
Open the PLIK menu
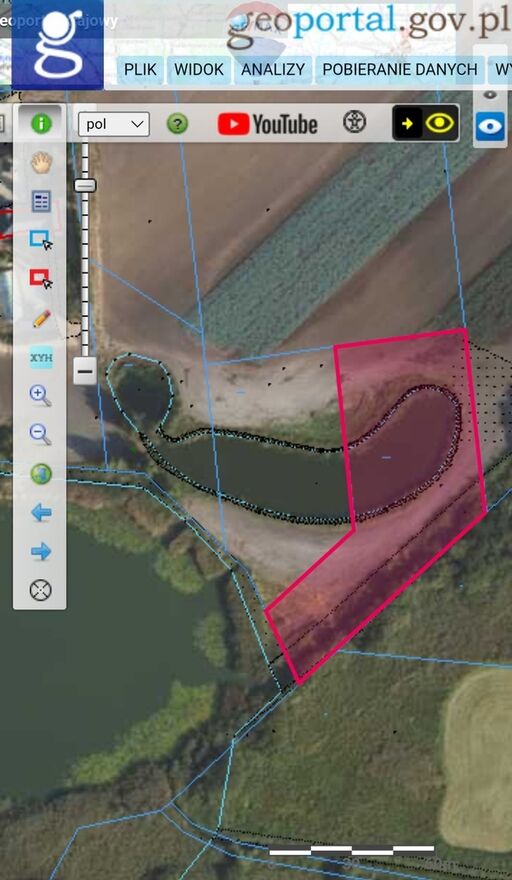140,70
